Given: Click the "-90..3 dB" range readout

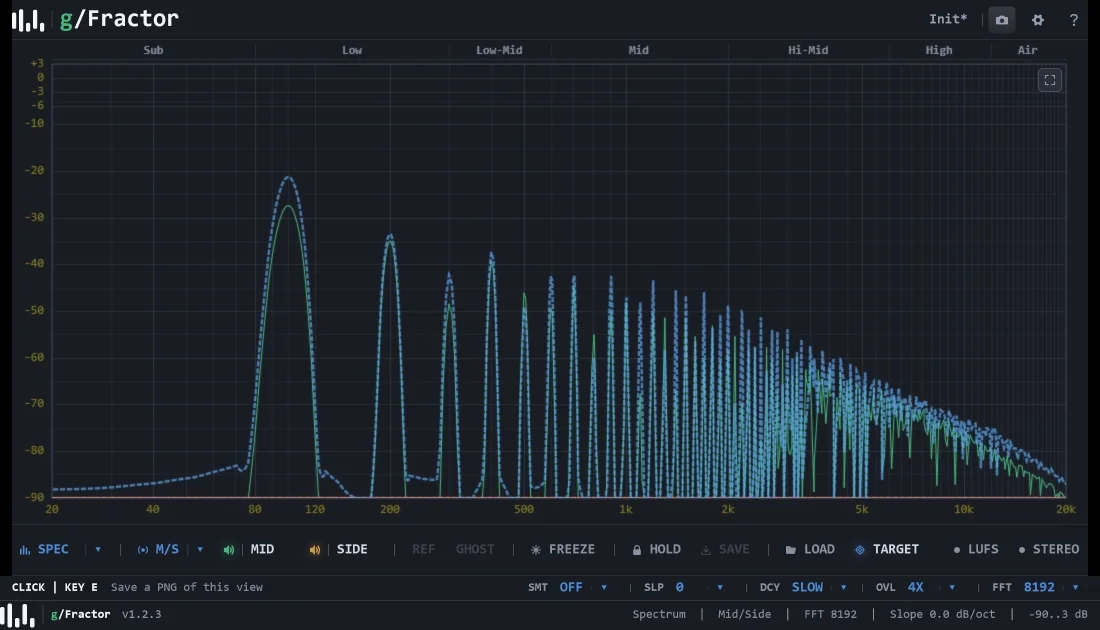Looking at the screenshot, I should [x=1058, y=614].
